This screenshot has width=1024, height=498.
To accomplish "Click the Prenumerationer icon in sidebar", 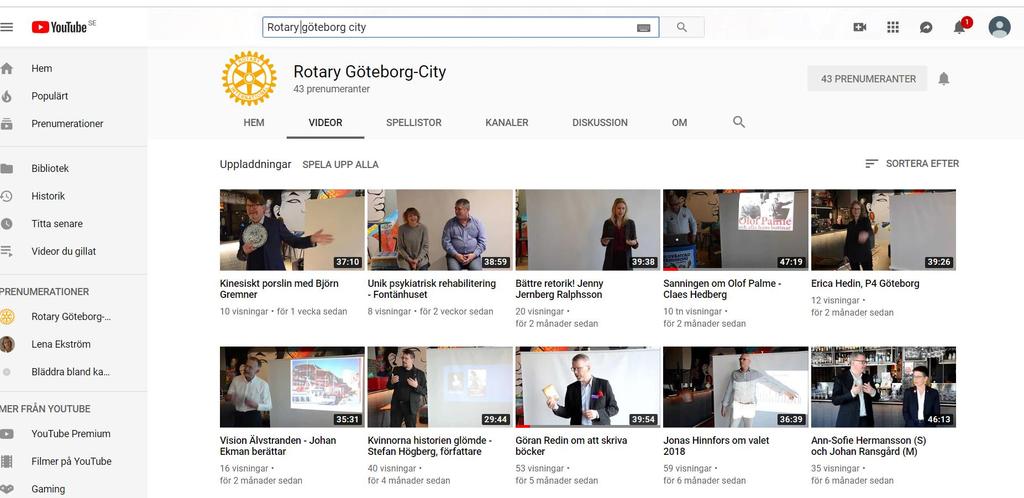I will (x=7, y=123).
